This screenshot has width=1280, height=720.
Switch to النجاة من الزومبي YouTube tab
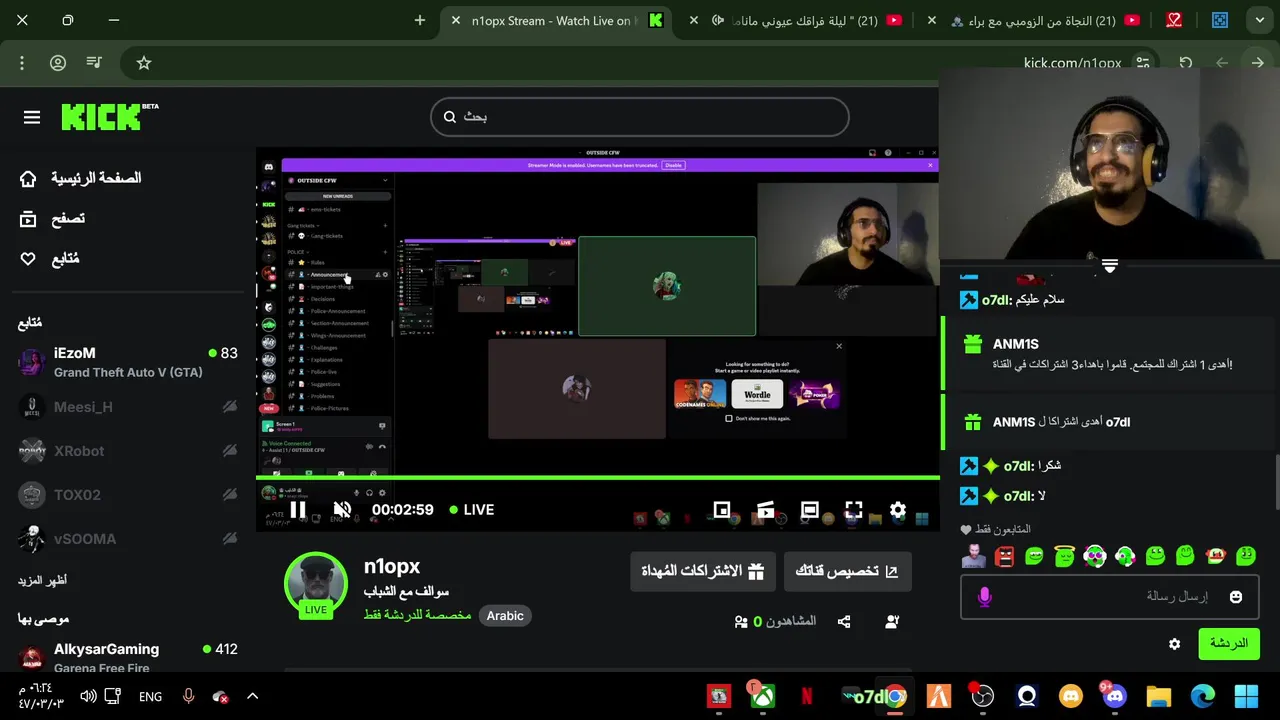(x=1035, y=21)
